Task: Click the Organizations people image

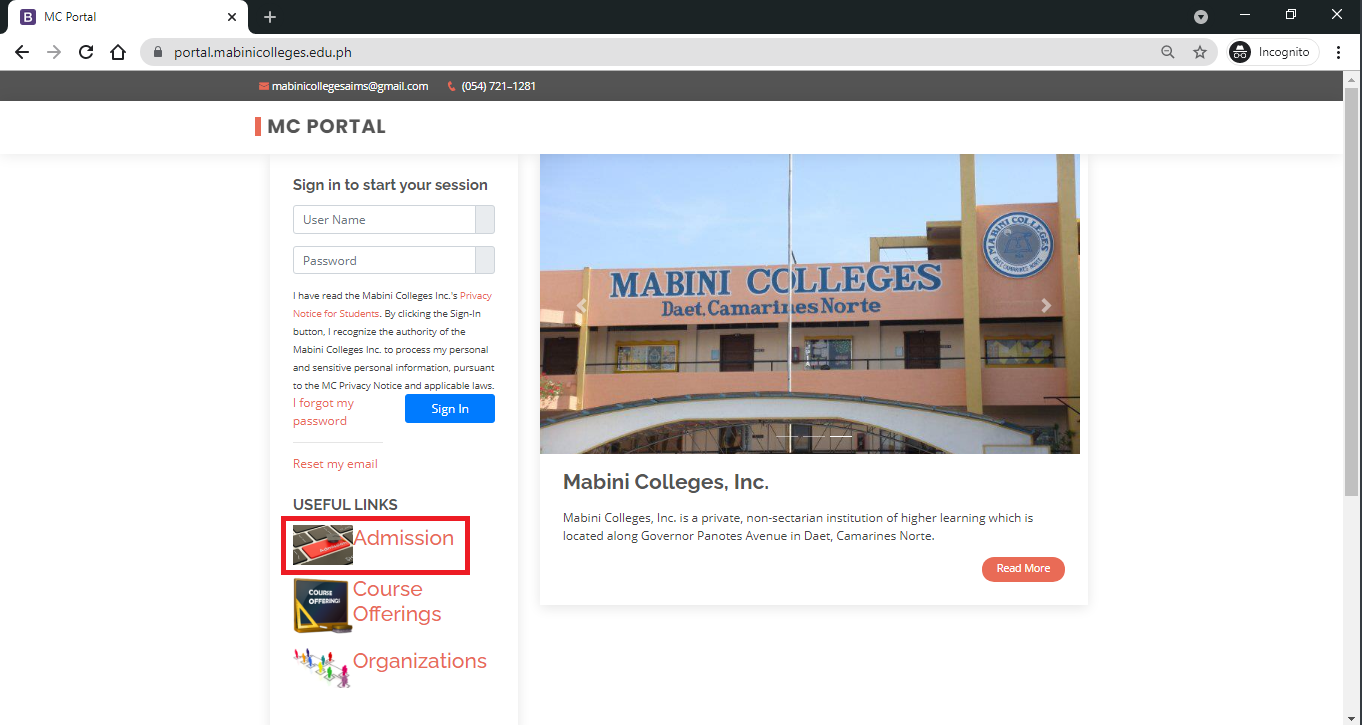Action: (x=322, y=667)
